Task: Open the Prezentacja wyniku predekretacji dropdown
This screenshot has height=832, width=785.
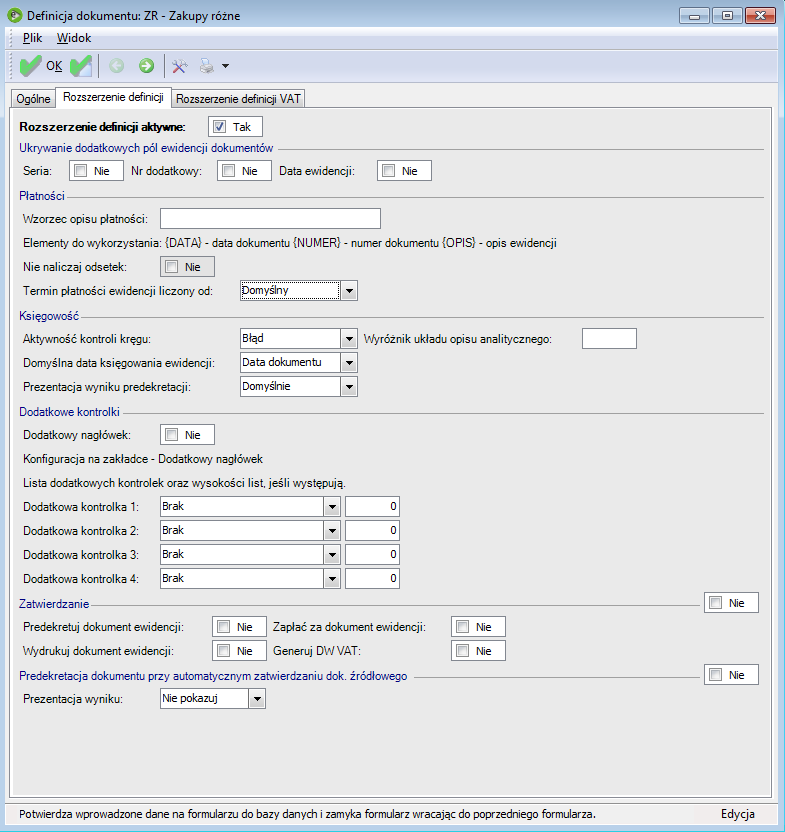Action: coord(349,387)
